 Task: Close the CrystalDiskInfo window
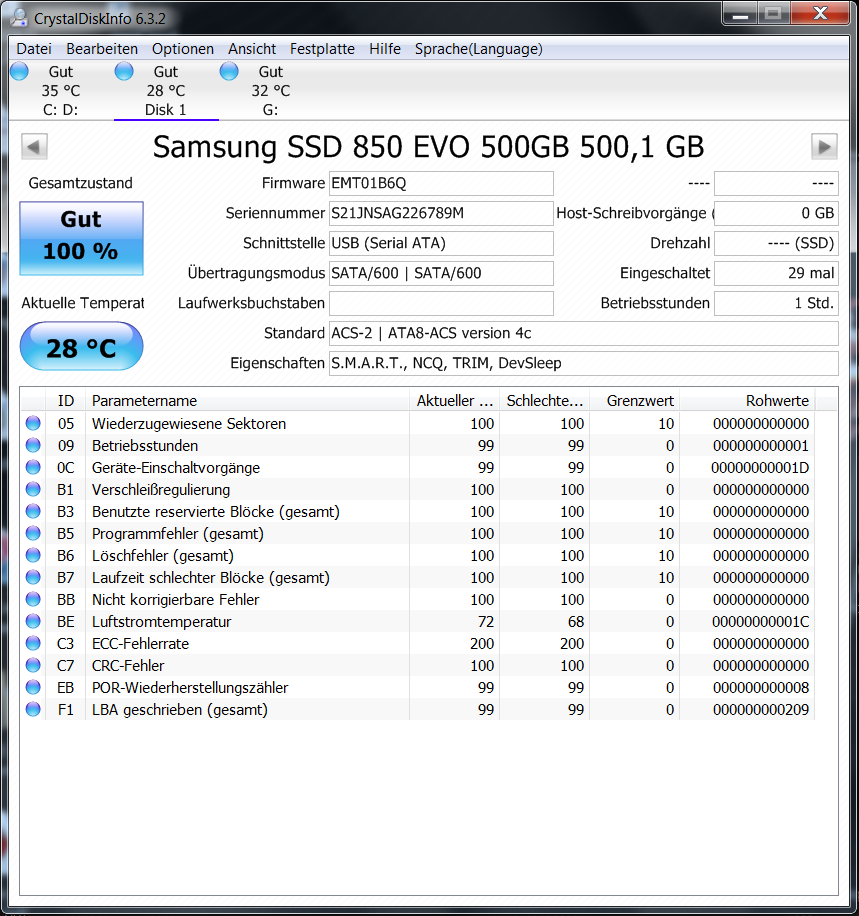pyautogui.click(x=820, y=14)
